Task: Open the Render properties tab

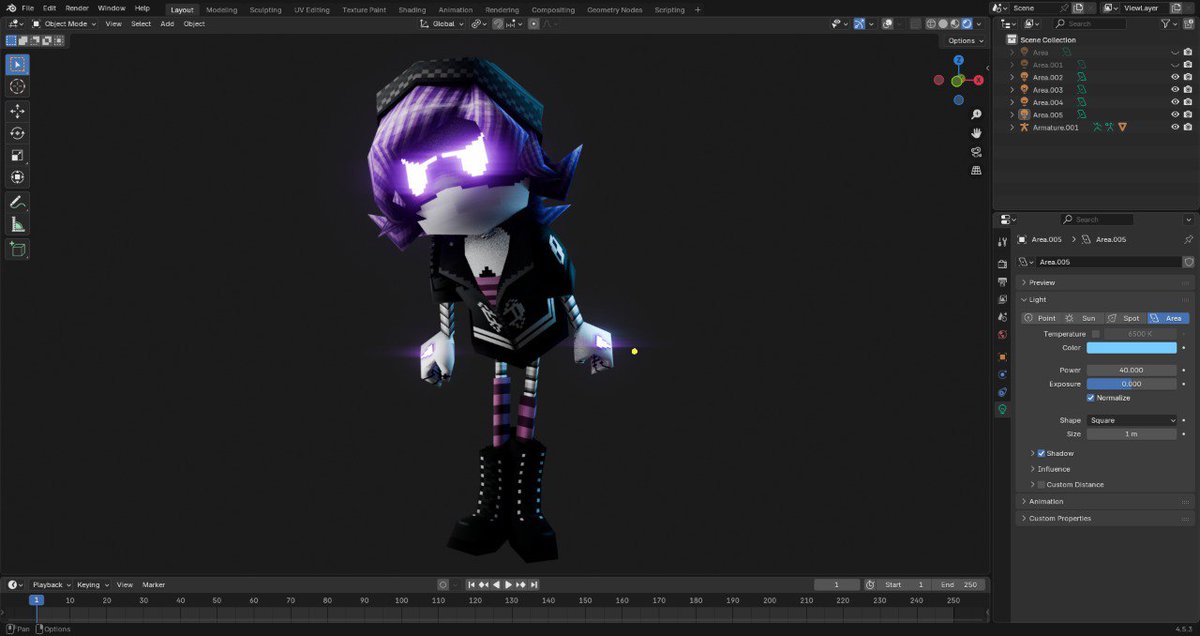Action: coord(1002,264)
